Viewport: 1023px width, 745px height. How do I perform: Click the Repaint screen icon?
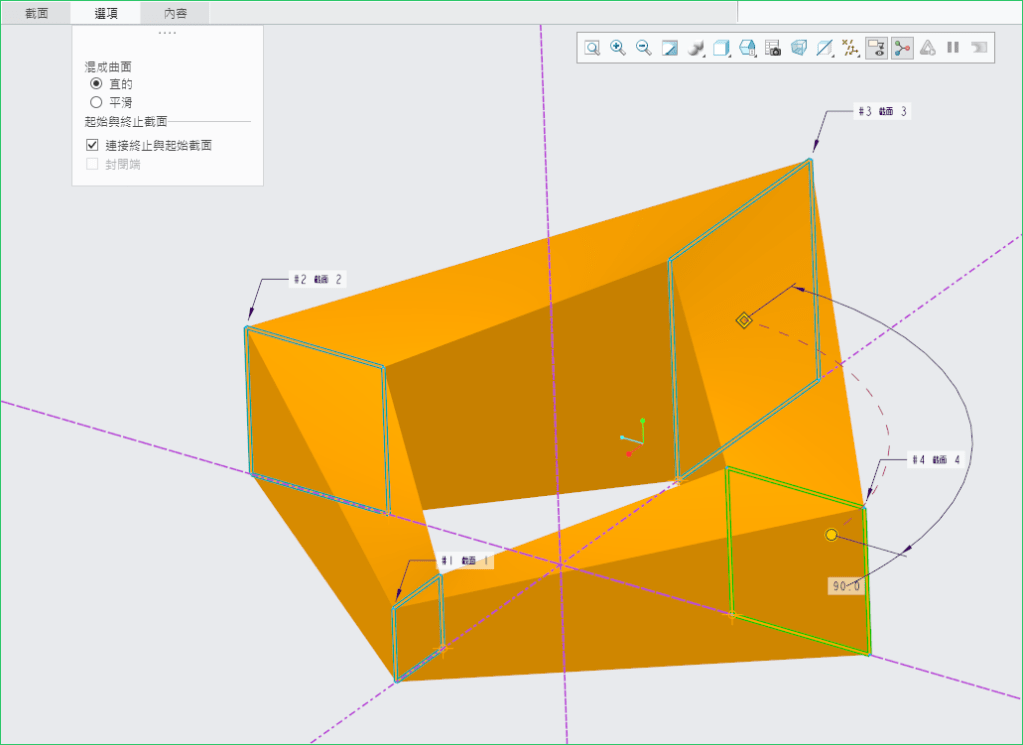pos(670,48)
